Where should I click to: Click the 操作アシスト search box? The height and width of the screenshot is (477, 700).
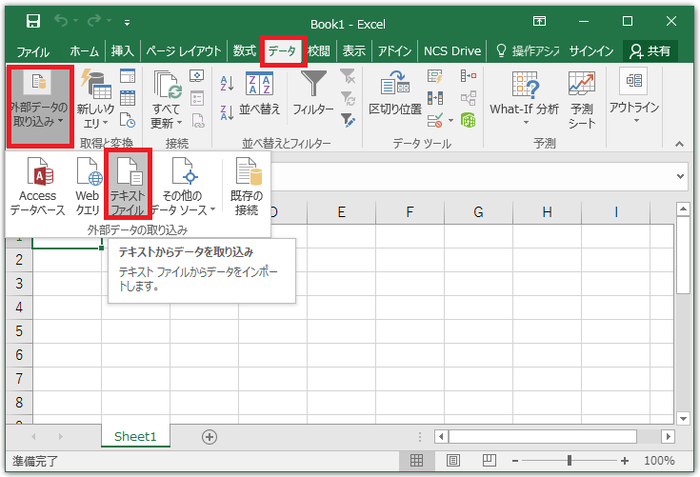528,51
